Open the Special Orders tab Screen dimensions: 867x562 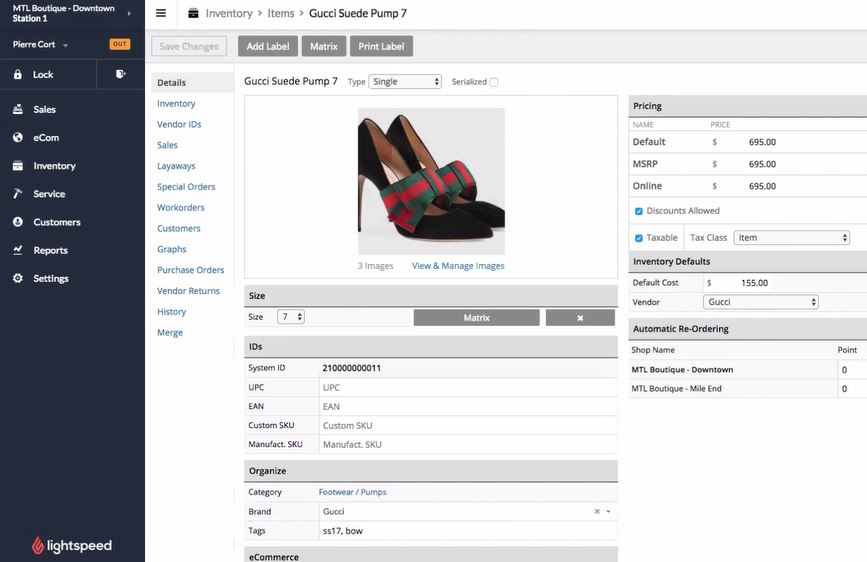tap(186, 187)
